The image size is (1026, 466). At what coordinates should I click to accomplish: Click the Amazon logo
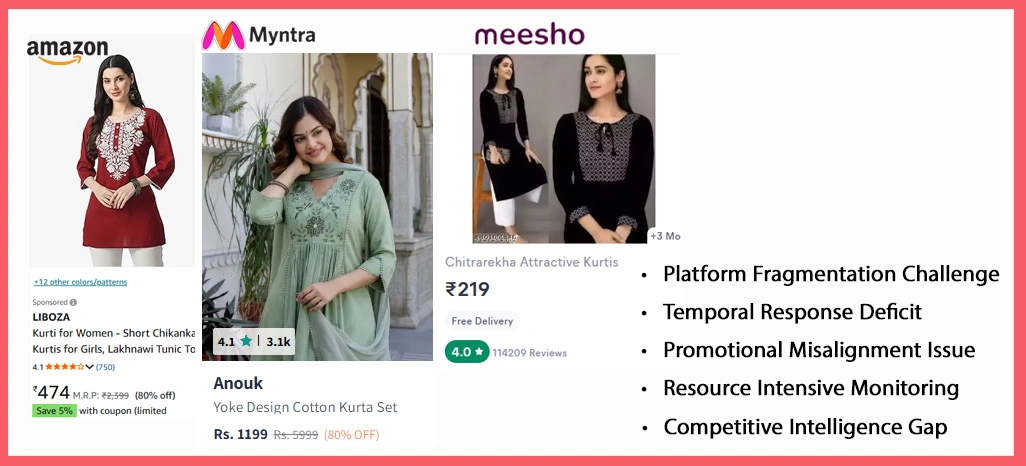click(66, 51)
